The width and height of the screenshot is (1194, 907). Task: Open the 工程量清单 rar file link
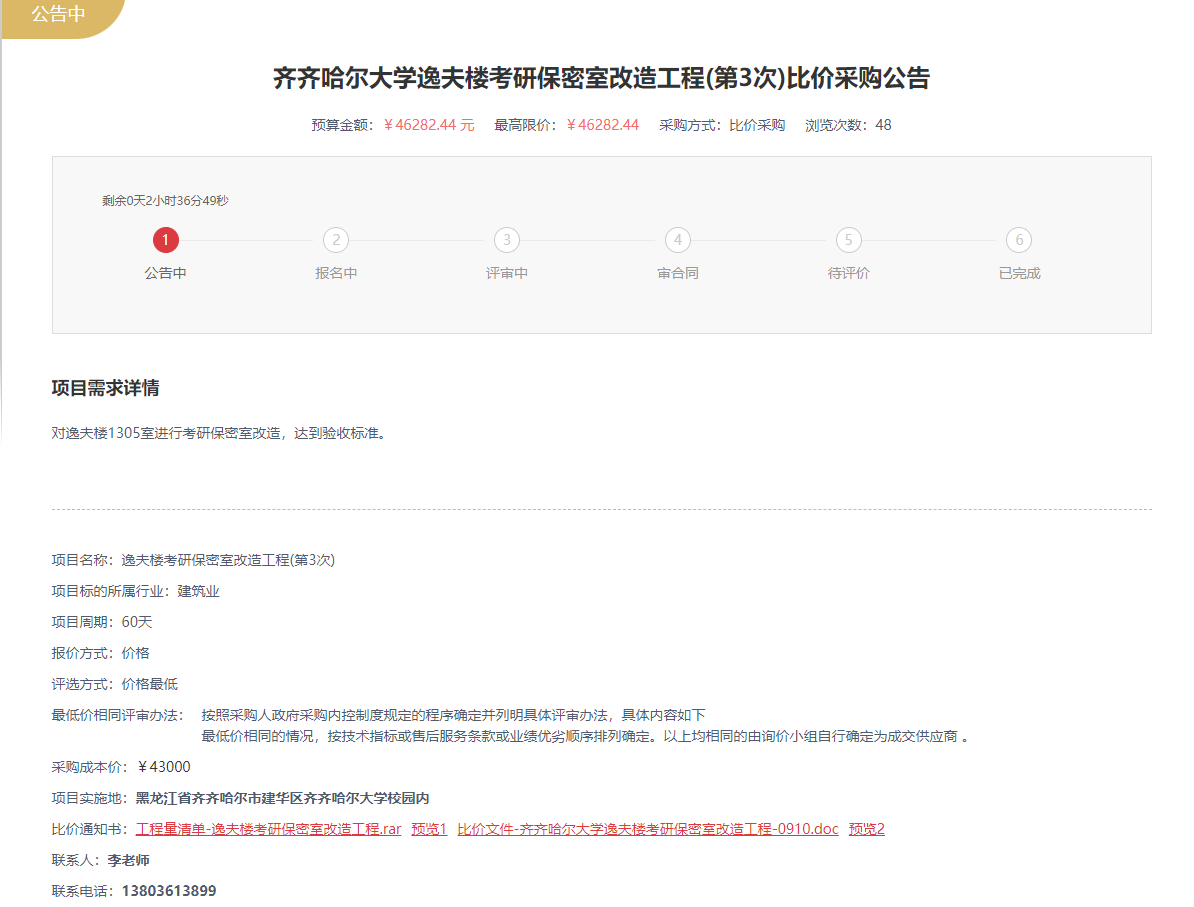268,829
